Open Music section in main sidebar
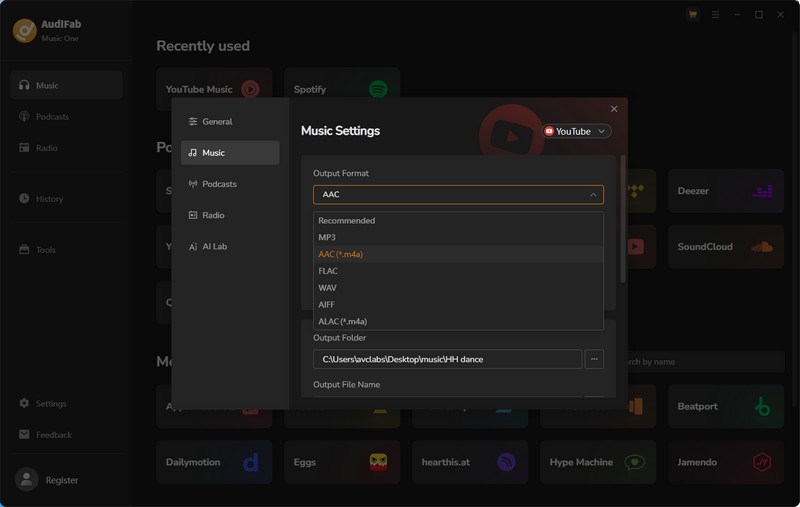Viewport: 800px width, 507px height. tap(66, 85)
